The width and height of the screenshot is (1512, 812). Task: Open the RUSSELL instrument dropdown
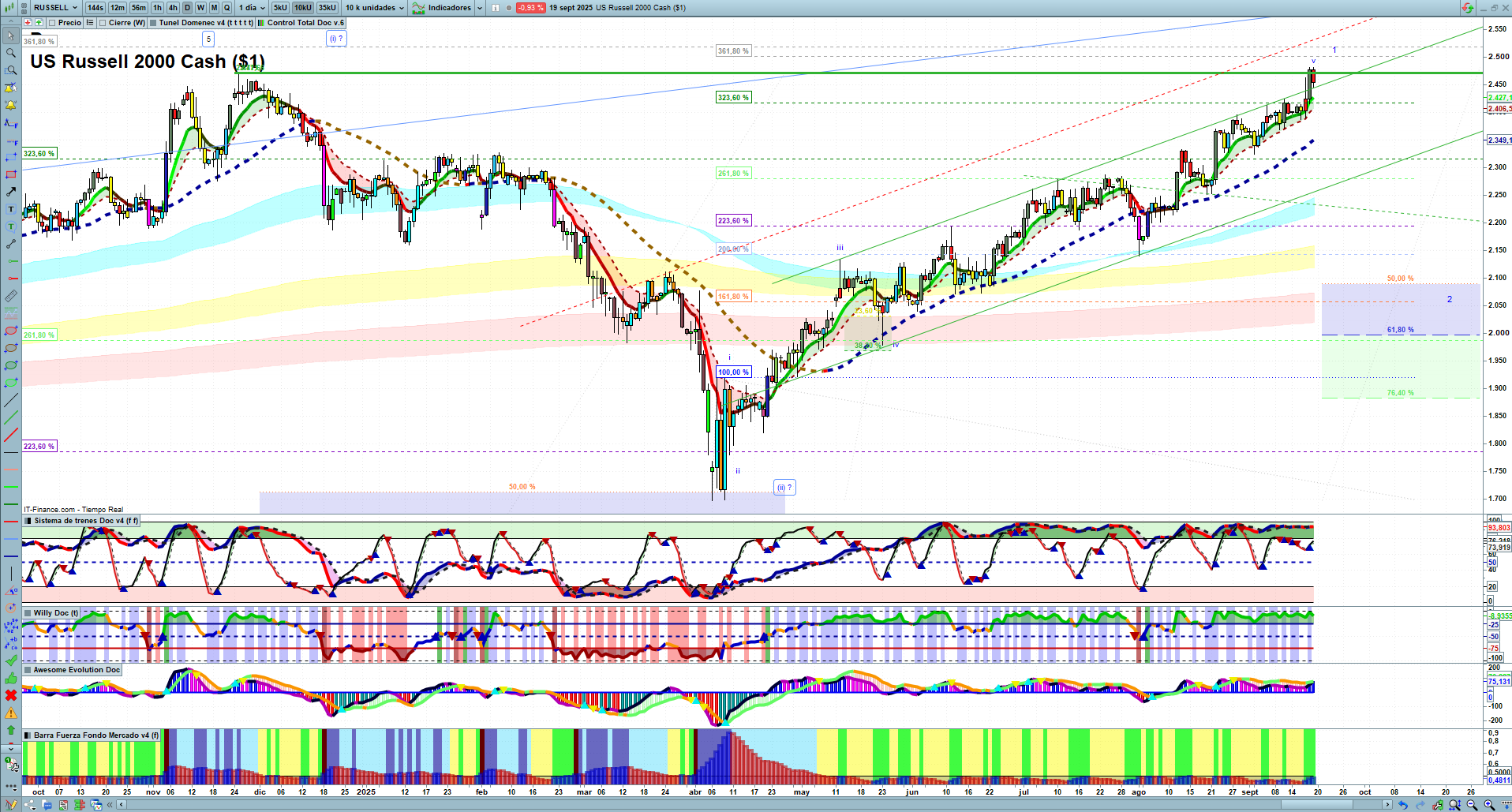click(55, 8)
